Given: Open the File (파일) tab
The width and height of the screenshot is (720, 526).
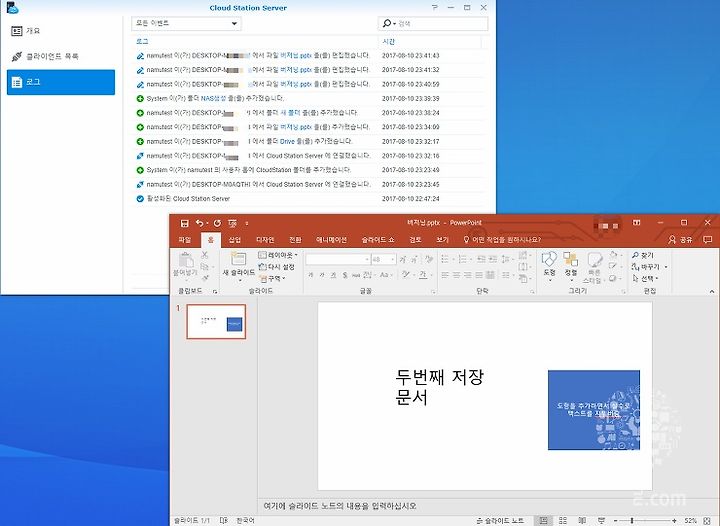Looking at the screenshot, I should point(185,240).
